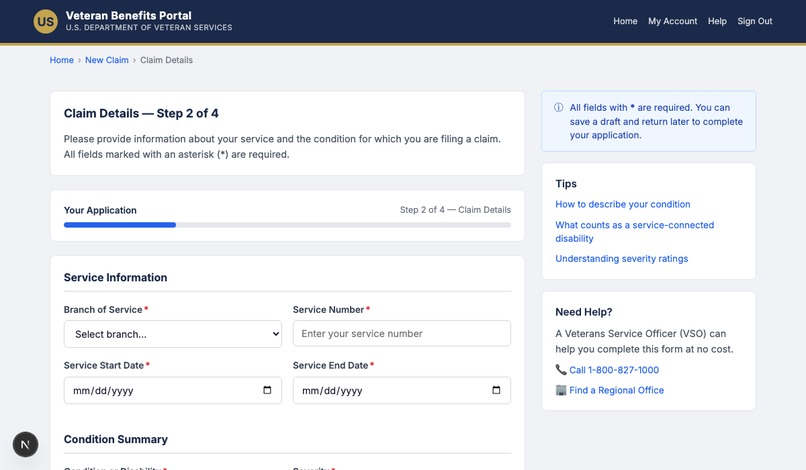Focus the Service Start Date field
806x470 pixels.
[x=173, y=390]
